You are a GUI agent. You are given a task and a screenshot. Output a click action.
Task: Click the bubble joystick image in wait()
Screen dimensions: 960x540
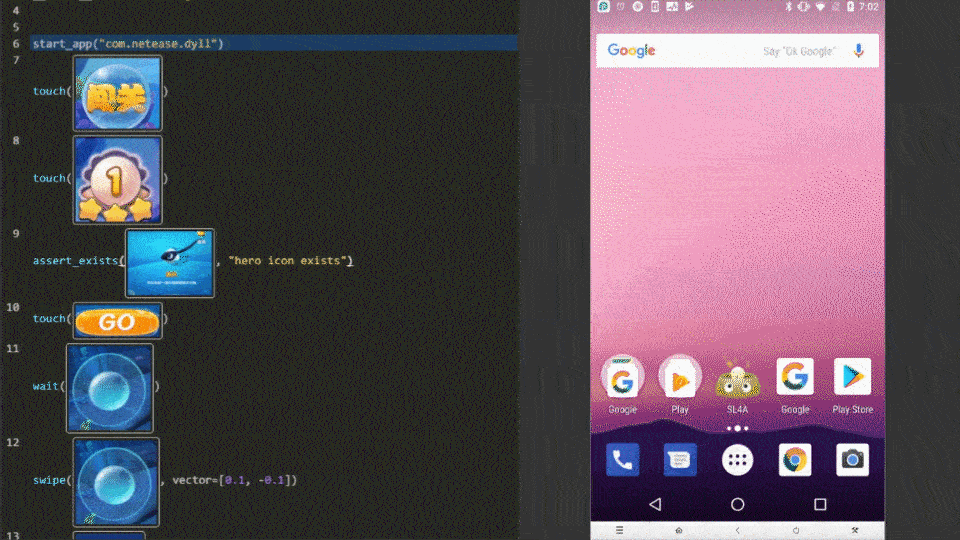(x=110, y=388)
